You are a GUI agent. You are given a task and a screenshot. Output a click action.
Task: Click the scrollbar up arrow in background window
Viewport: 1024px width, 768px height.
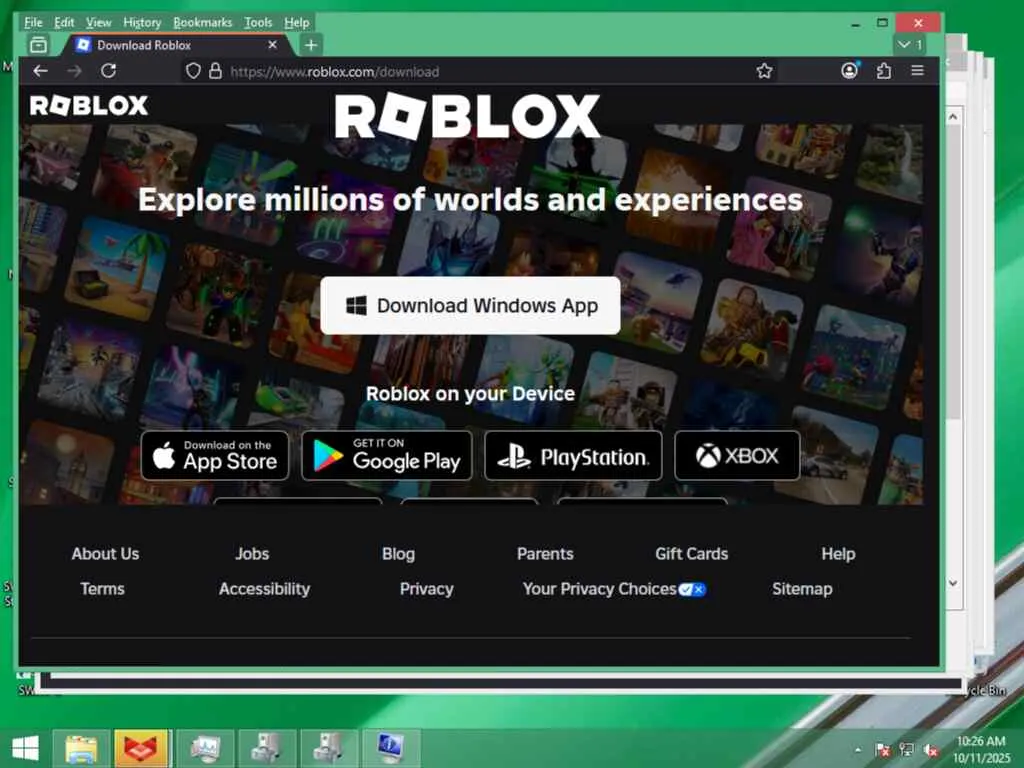[953, 117]
